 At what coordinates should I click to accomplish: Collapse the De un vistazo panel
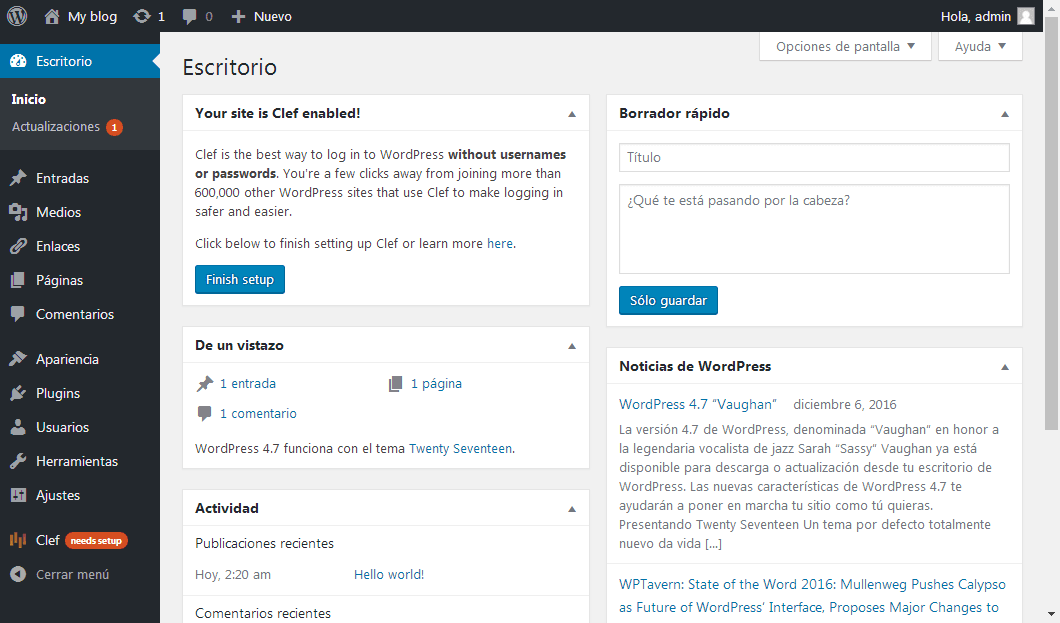point(572,345)
